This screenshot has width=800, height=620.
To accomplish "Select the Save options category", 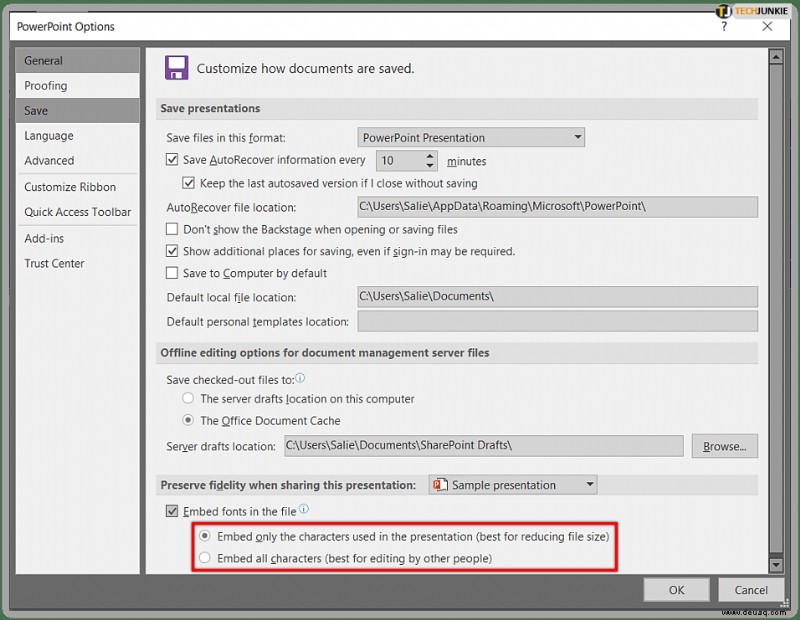I will click(78, 110).
